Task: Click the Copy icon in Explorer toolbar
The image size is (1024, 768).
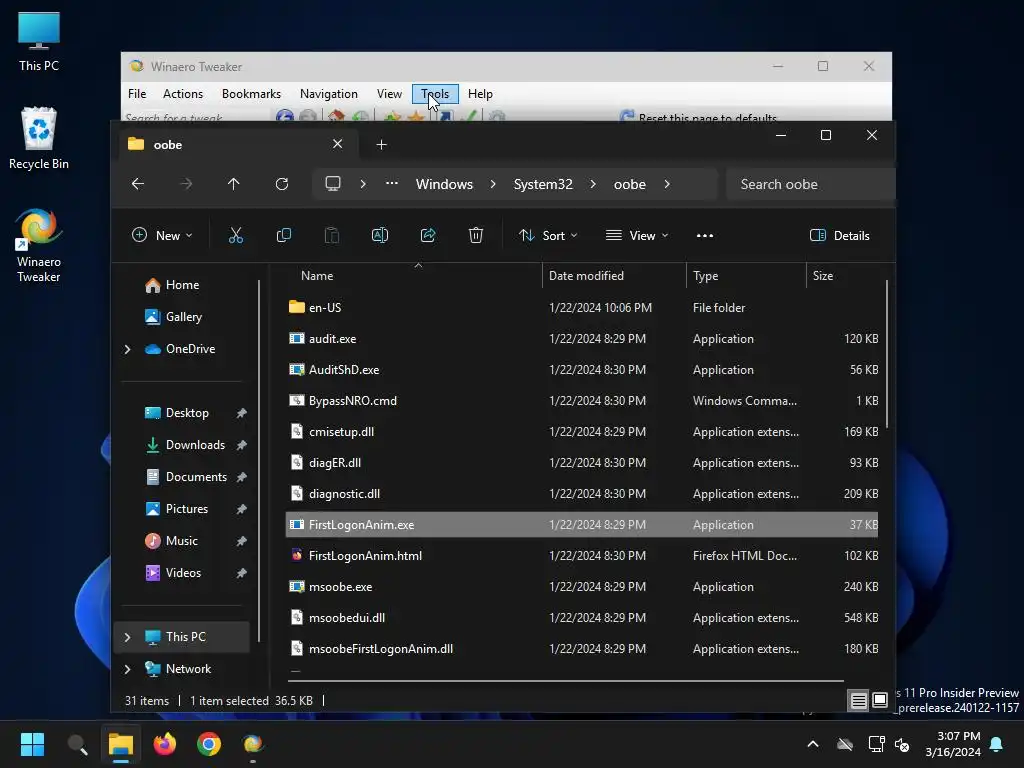Action: [x=283, y=236]
